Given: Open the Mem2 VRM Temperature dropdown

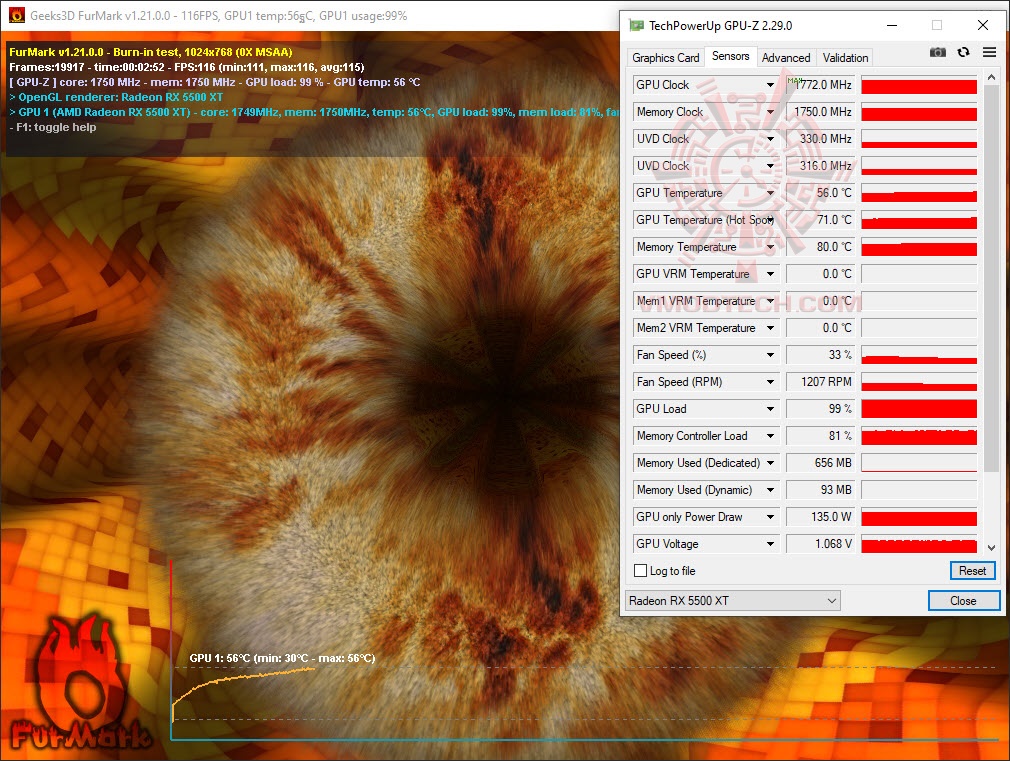Looking at the screenshot, I should [x=770, y=329].
